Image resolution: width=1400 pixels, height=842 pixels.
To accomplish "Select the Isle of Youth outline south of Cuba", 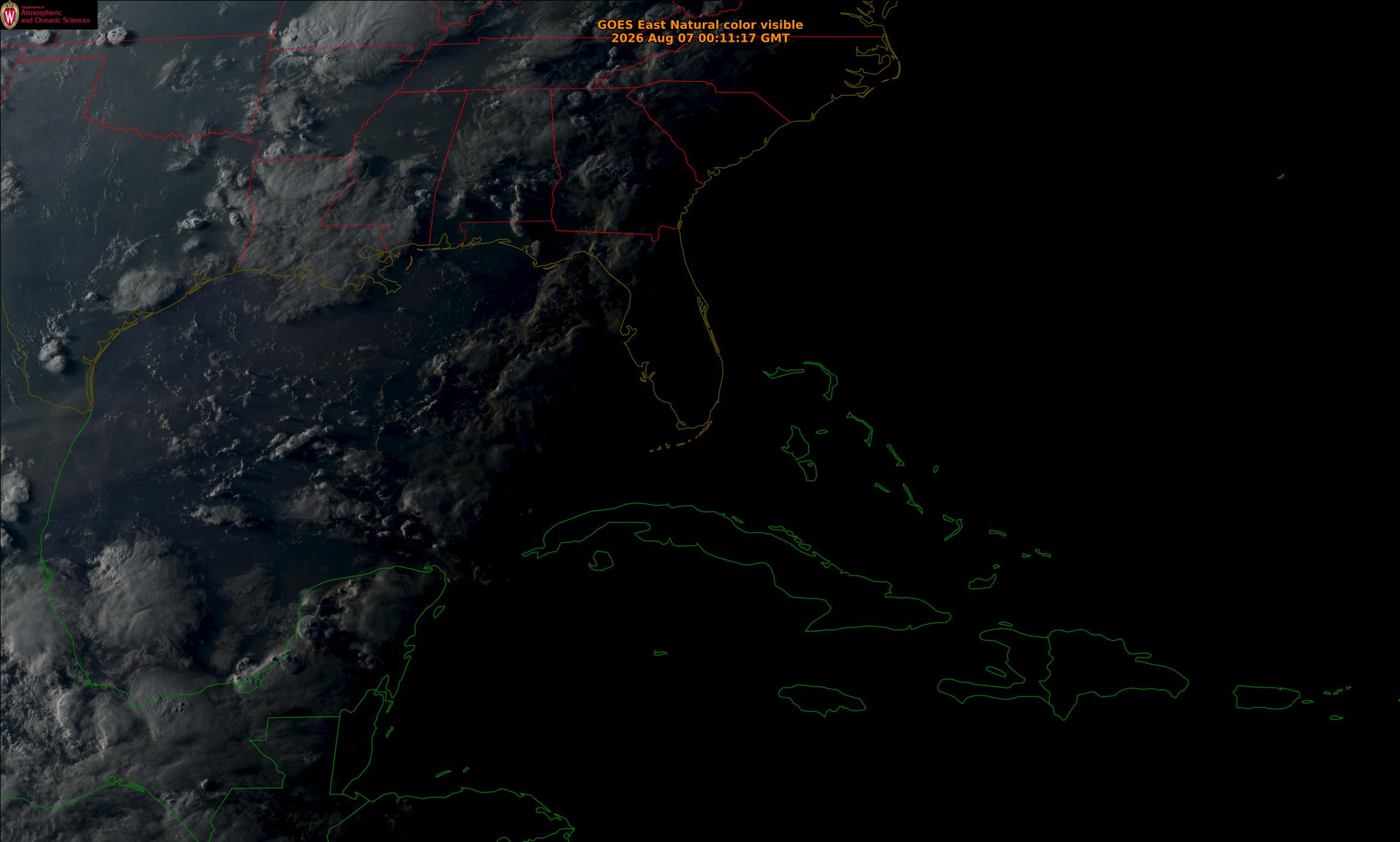I will pyautogui.click(x=601, y=561).
